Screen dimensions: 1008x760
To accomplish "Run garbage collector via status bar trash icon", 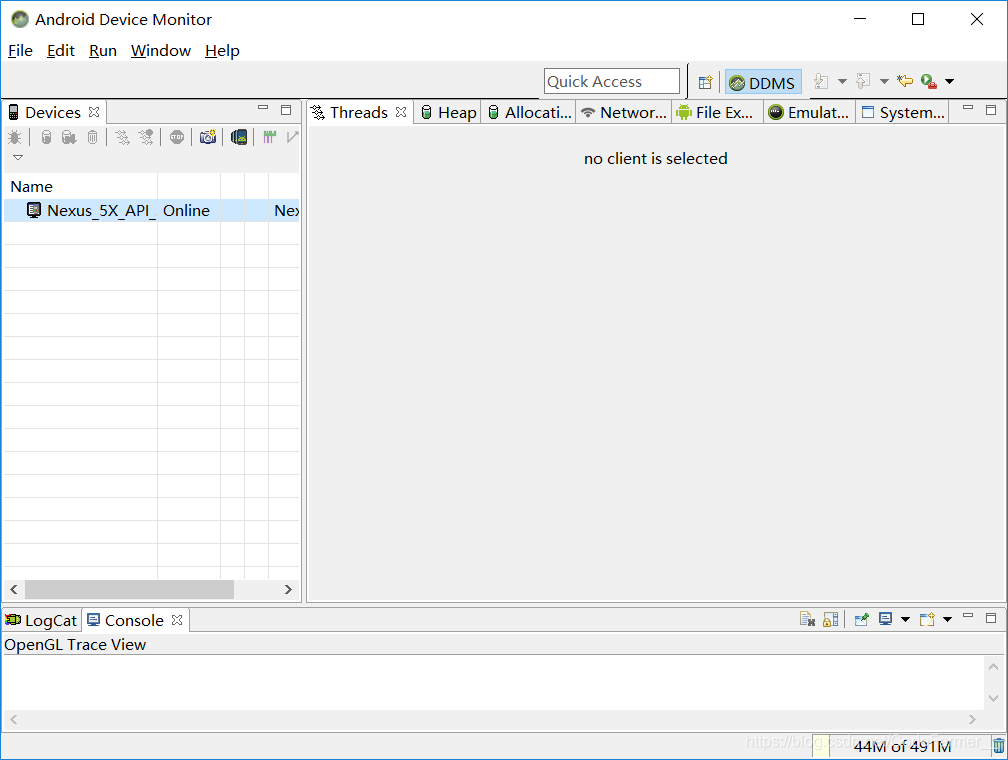I will click(998, 746).
